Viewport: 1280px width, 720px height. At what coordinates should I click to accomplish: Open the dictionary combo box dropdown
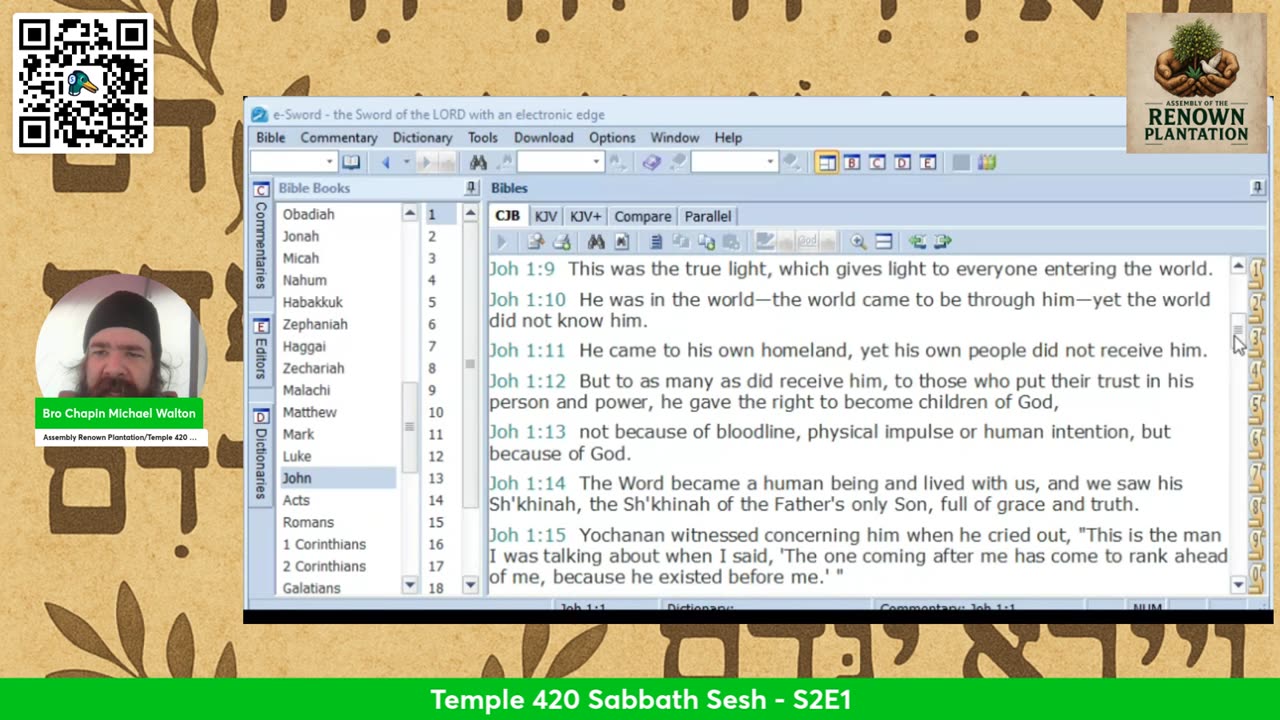coord(770,162)
